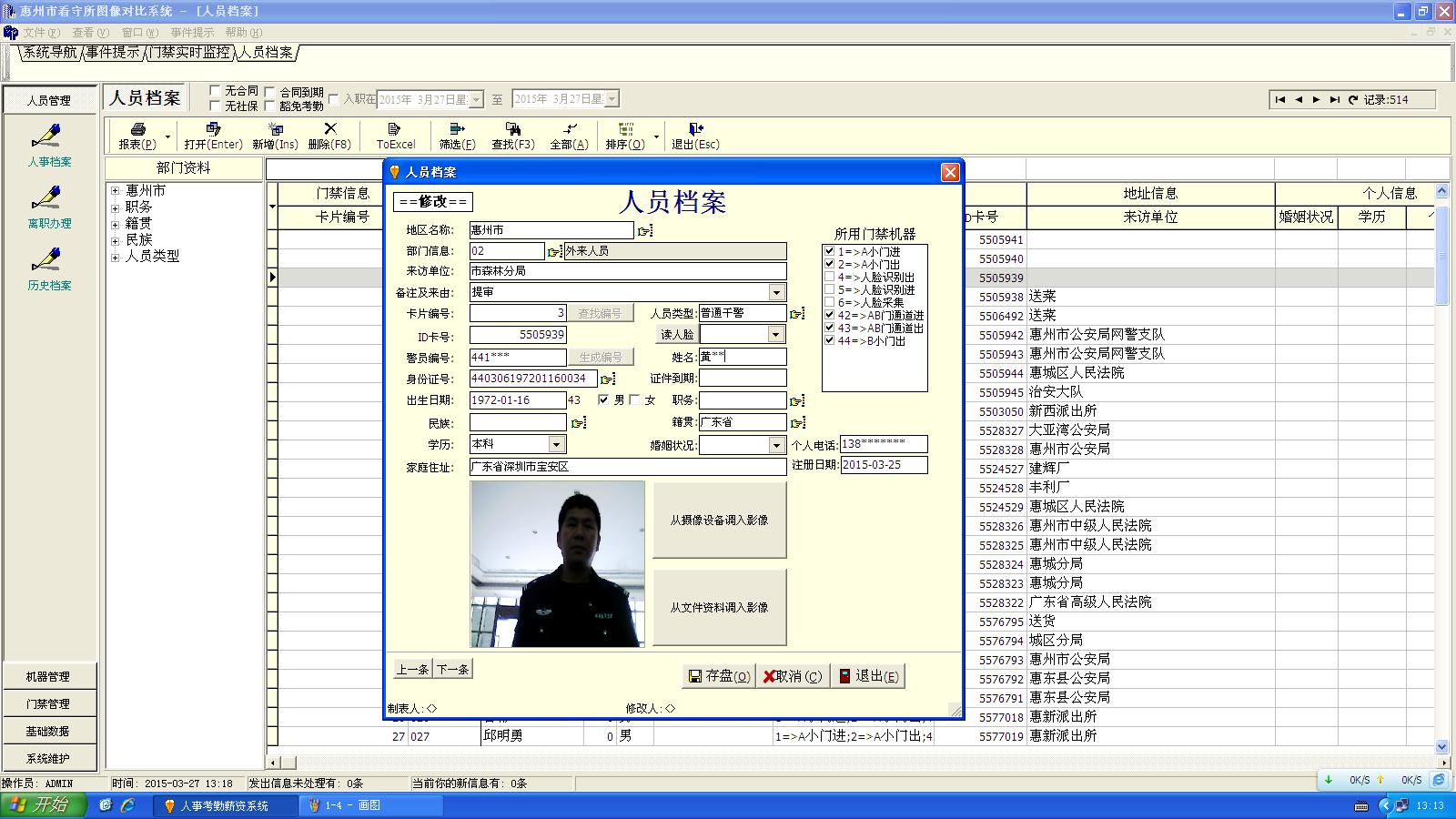Open 历史档案 in the left sidebar
1456x819 pixels.
click(x=48, y=268)
